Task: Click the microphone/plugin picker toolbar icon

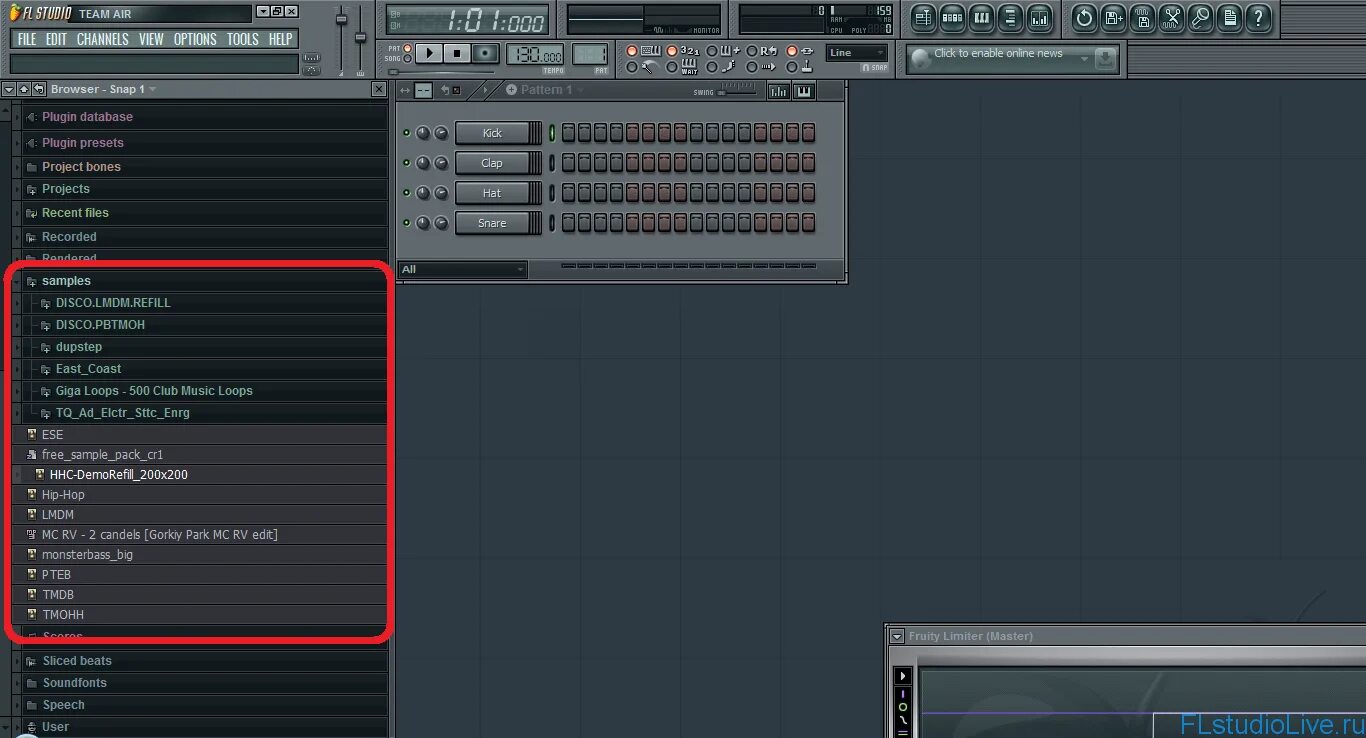Action: (x=1200, y=17)
